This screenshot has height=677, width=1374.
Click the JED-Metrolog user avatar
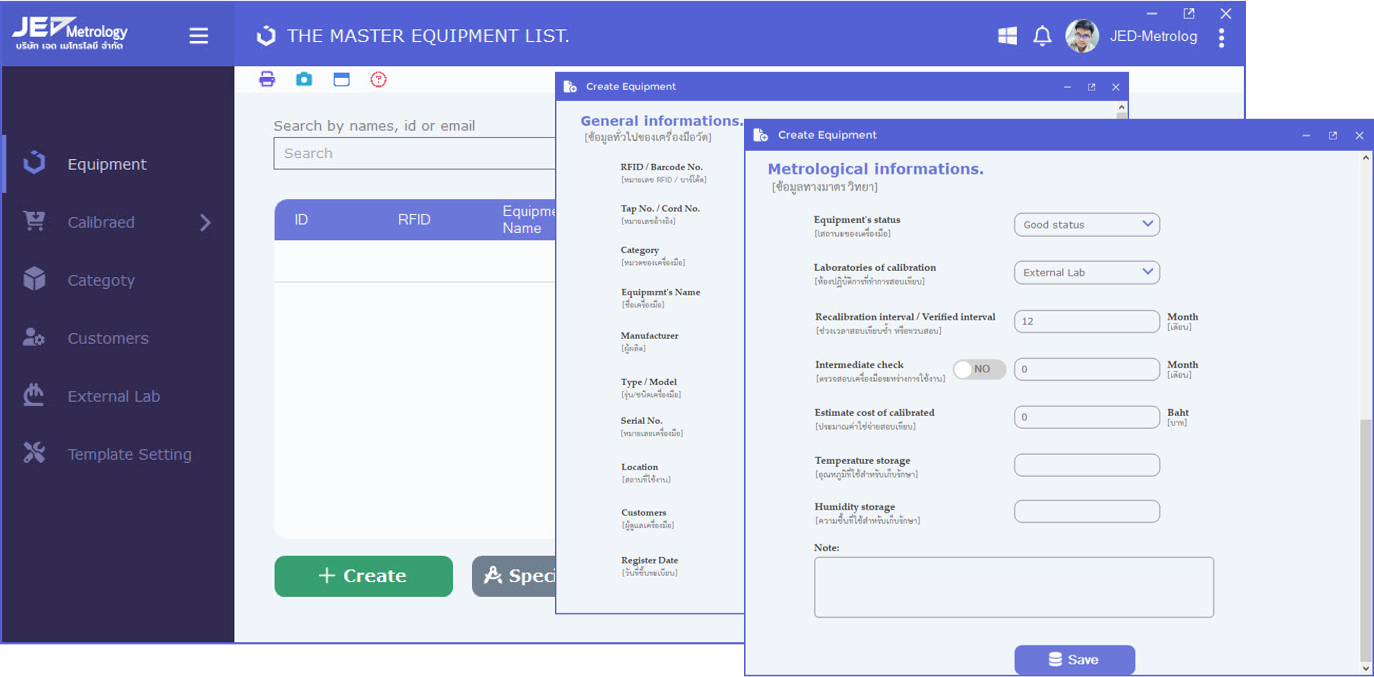pyautogui.click(x=1082, y=36)
